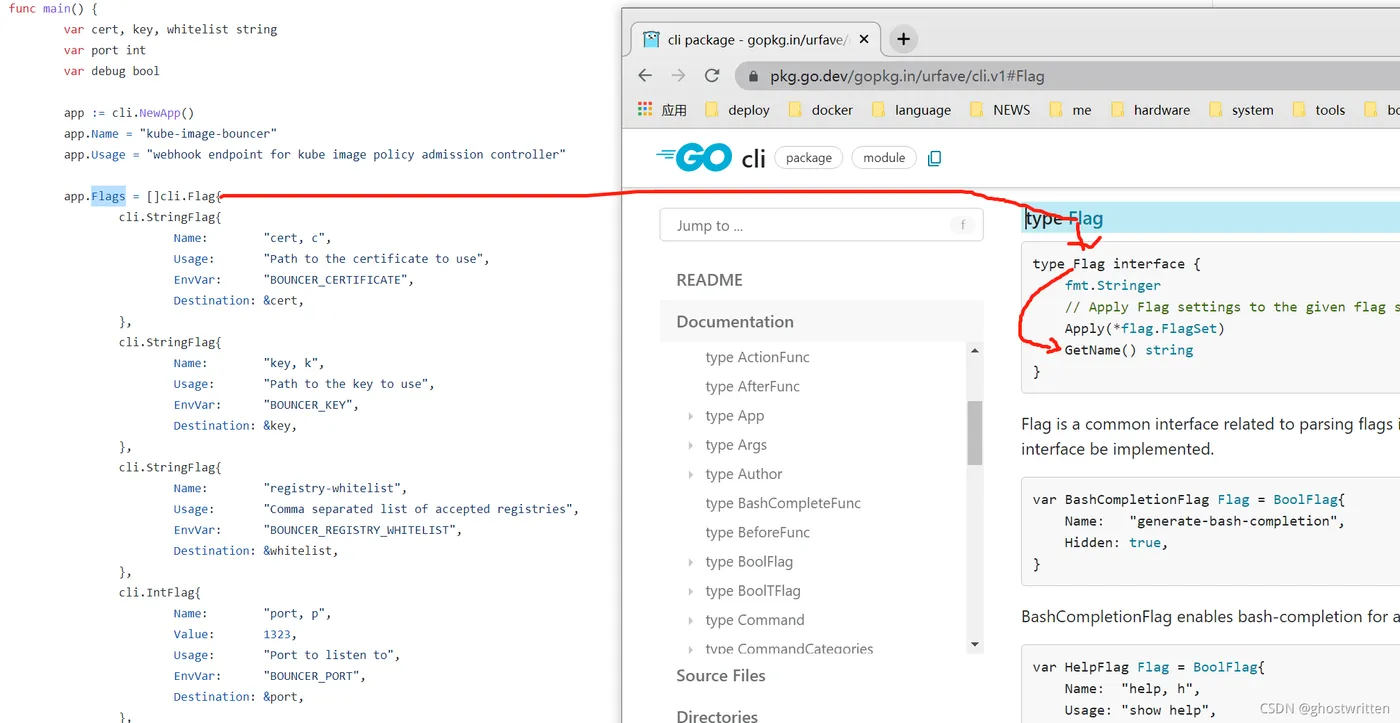Click the browser Back arrow
Viewport: 1400px width, 723px height.
645,76
